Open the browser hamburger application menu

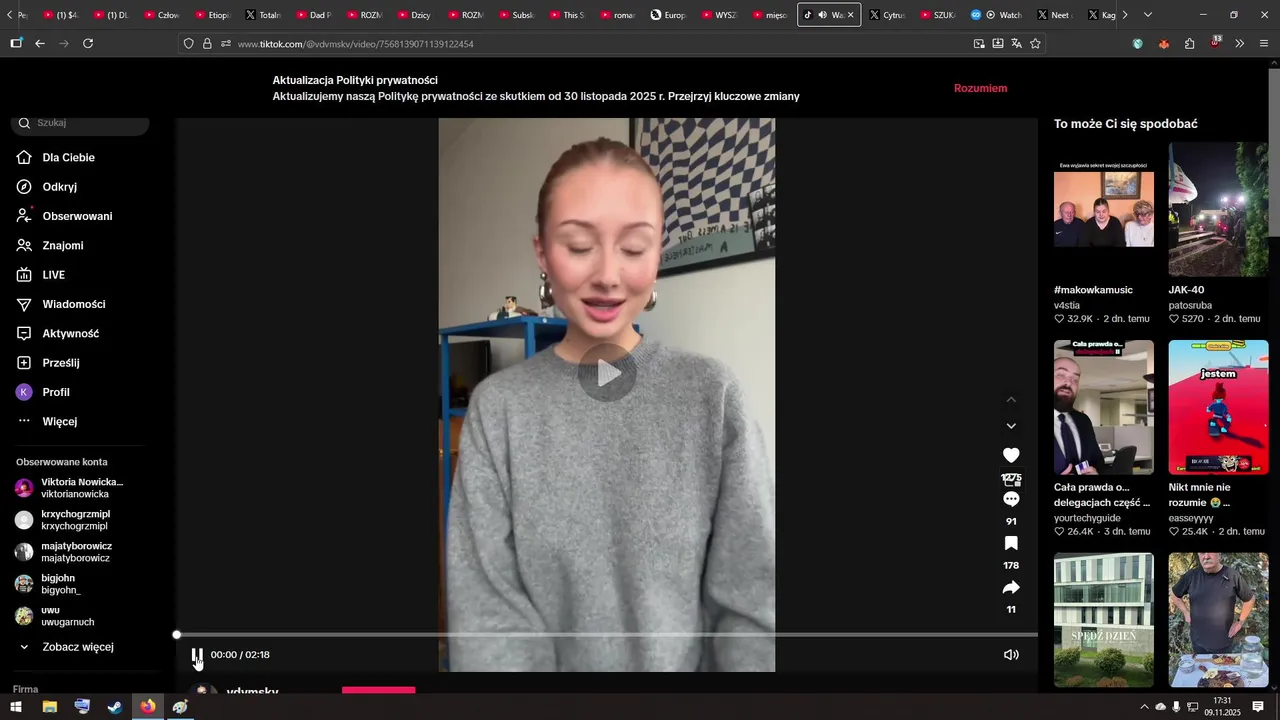point(1264,43)
